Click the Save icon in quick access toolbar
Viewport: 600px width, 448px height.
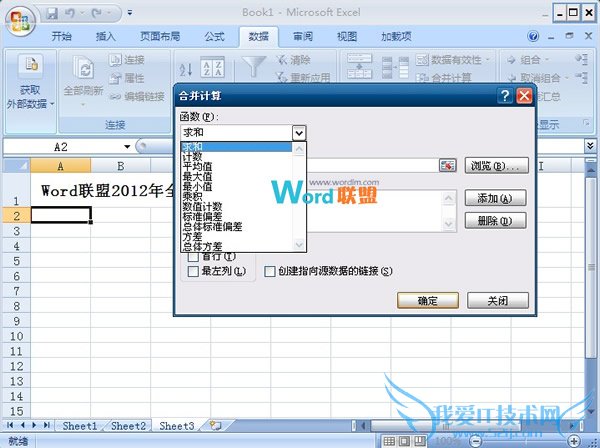pyautogui.click(x=52, y=14)
